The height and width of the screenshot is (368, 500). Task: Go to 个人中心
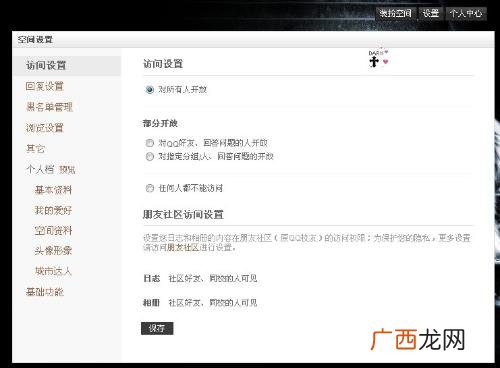pos(466,13)
